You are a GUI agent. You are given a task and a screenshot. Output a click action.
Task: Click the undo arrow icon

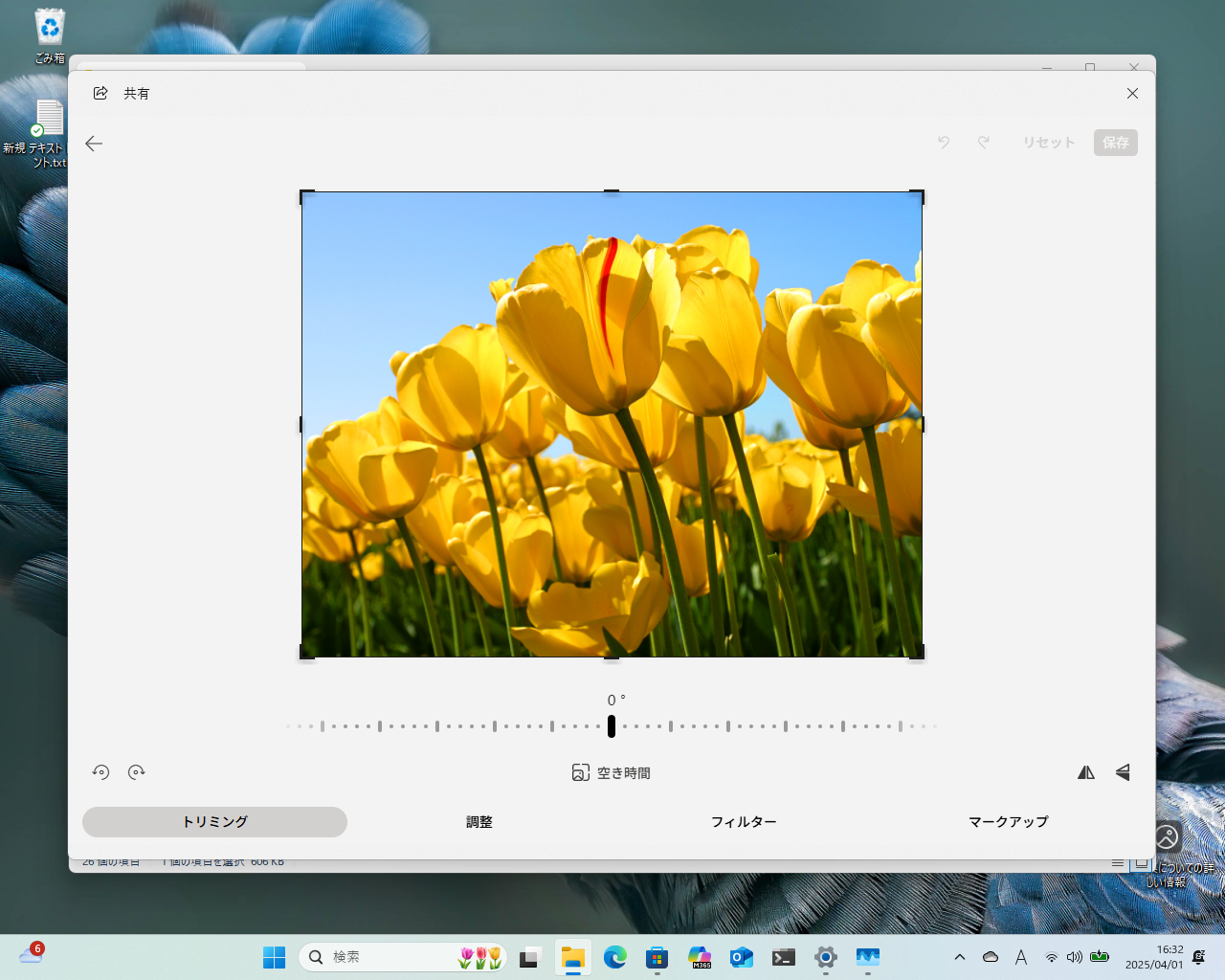click(944, 143)
